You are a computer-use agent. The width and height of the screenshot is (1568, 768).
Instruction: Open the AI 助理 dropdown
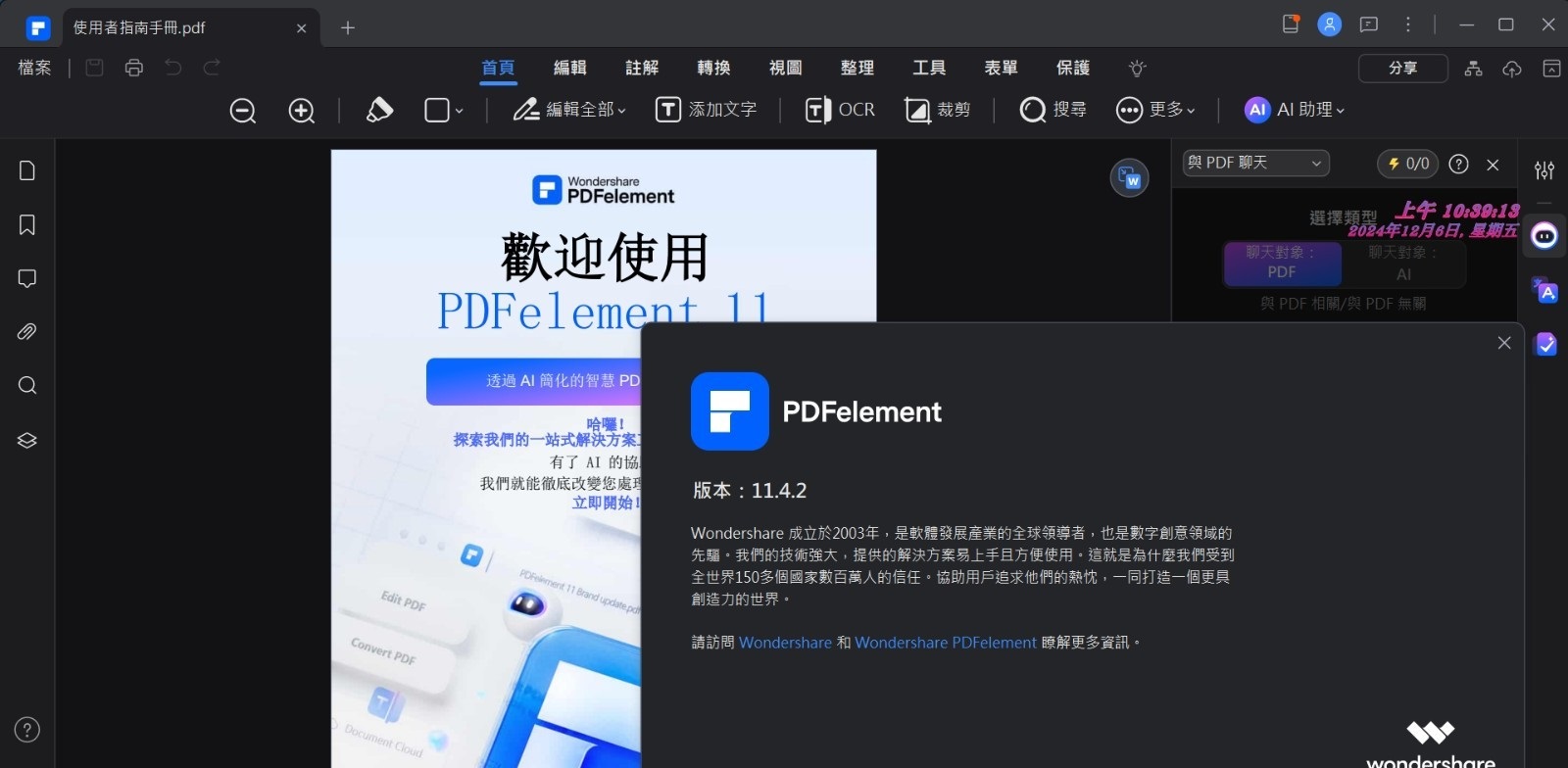[x=1295, y=110]
